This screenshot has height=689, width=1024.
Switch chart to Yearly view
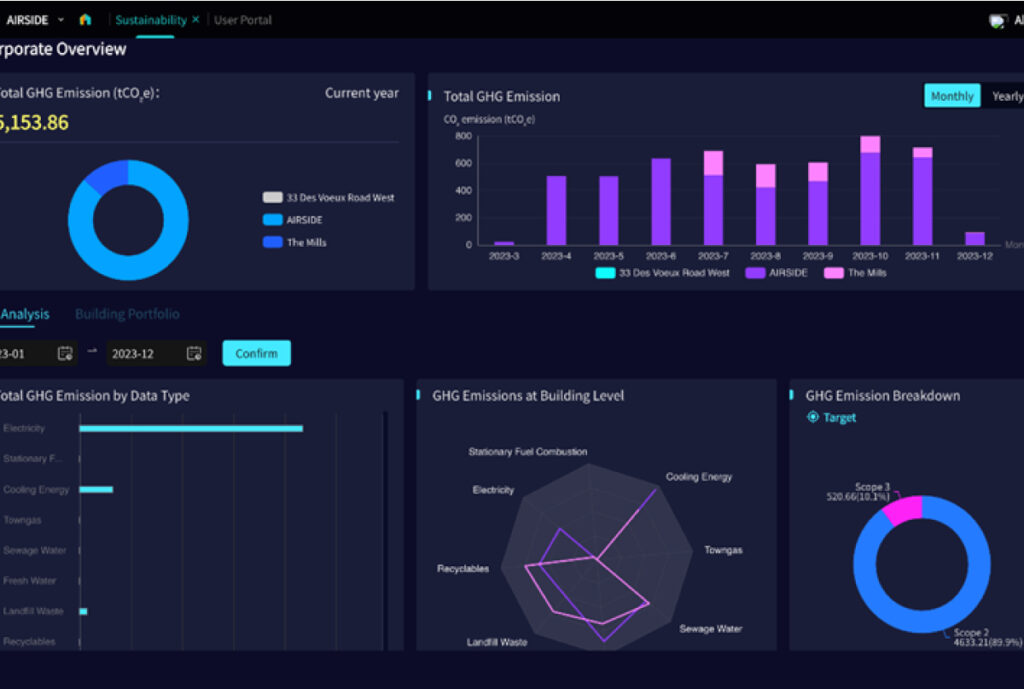(x=1005, y=96)
